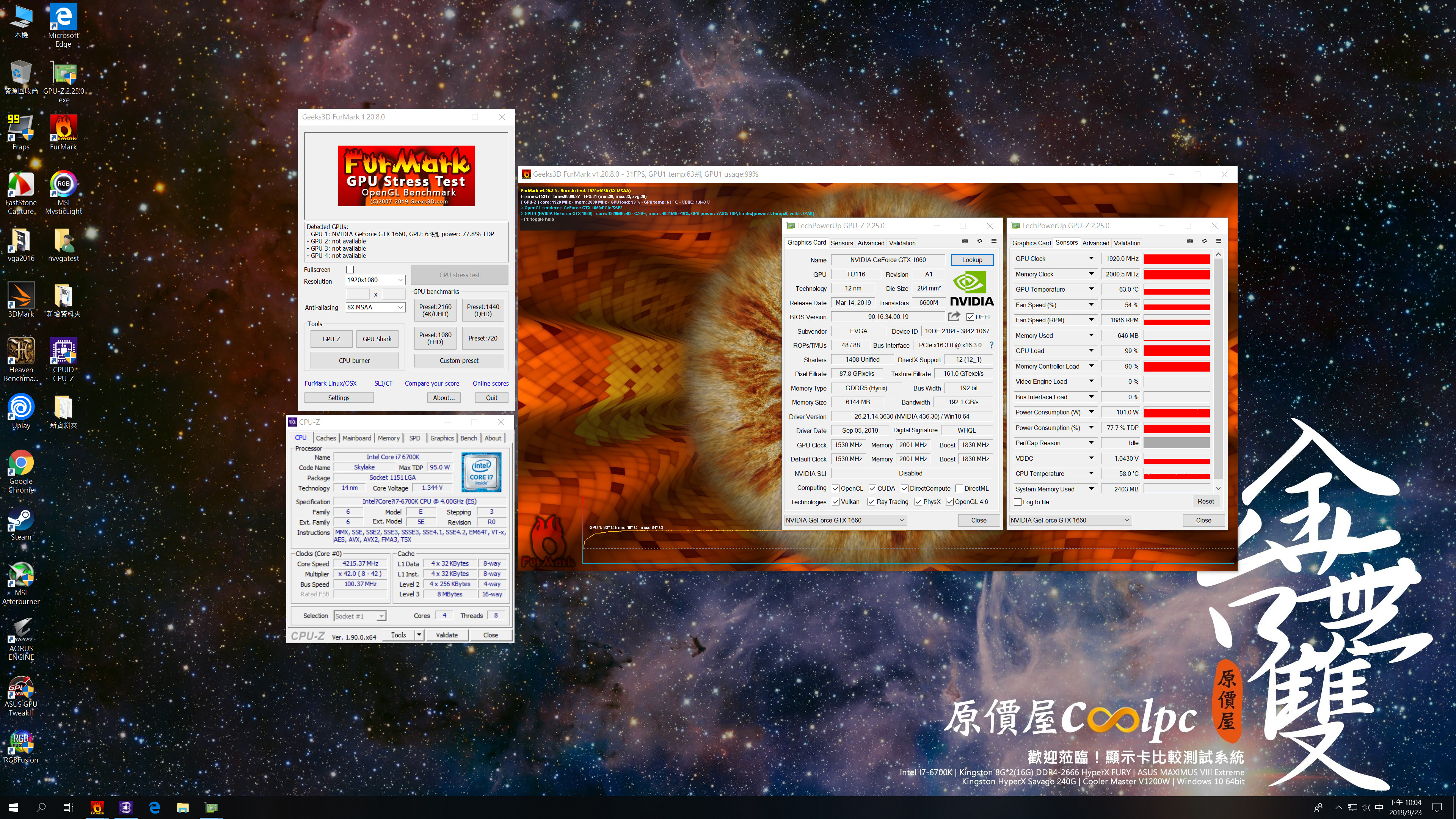Switch to the CPU-Z Bench tab
This screenshot has height=819, width=1456.
point(468,438)
